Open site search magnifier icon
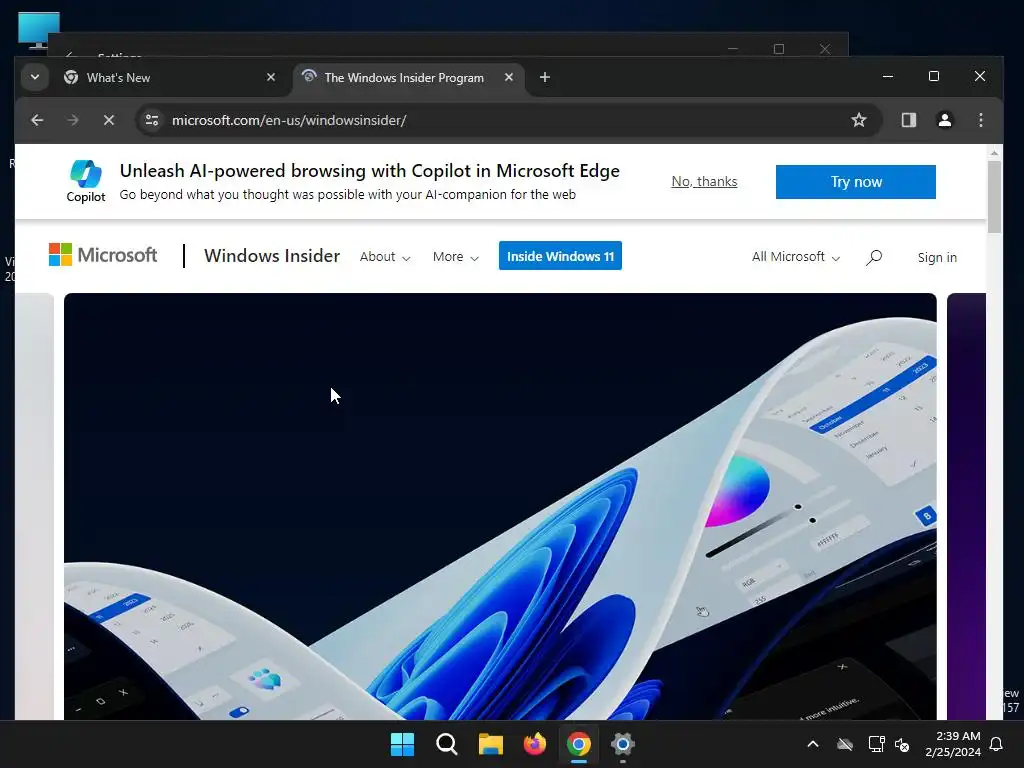 [874, 257]
